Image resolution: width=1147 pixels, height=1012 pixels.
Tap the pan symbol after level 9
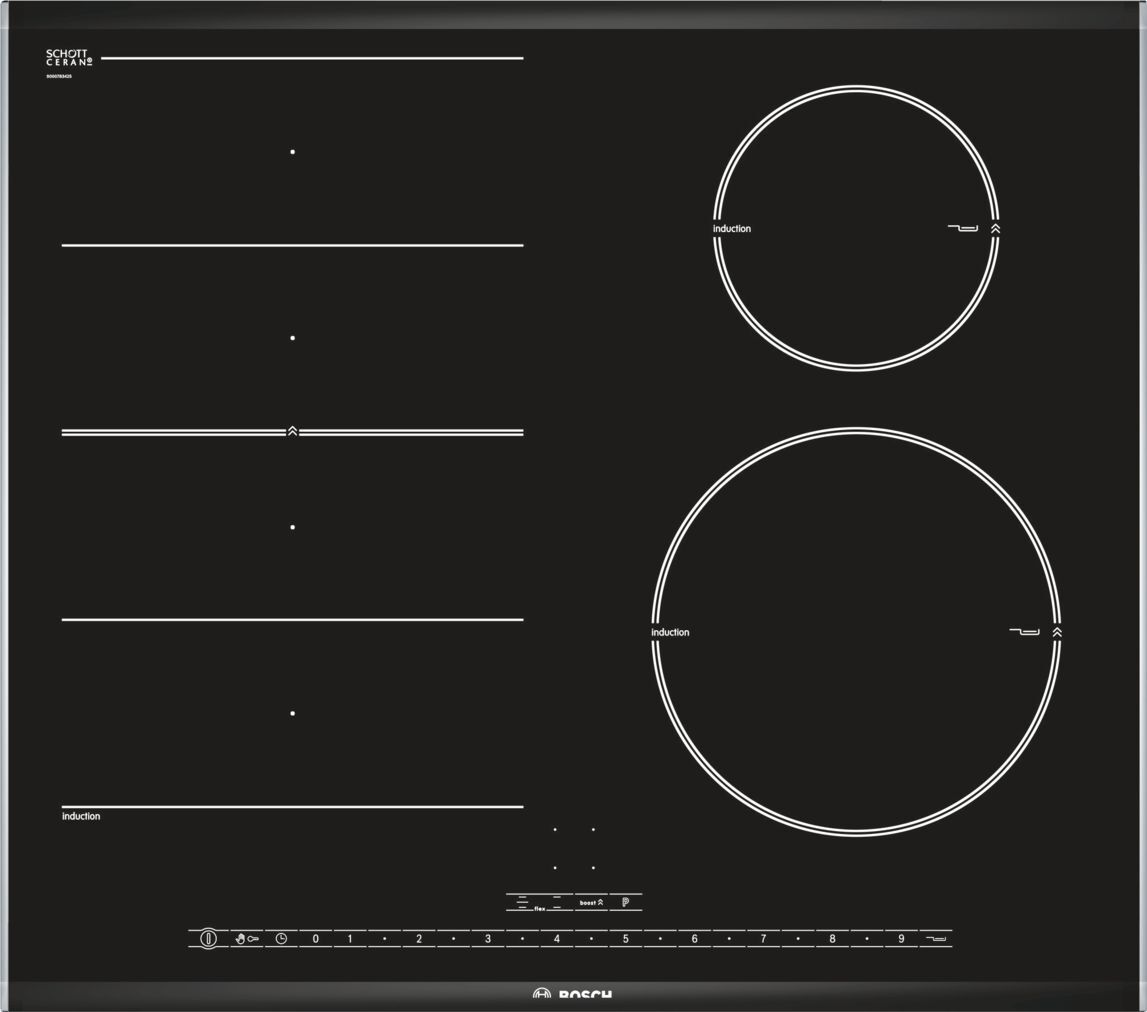point(936,939)
